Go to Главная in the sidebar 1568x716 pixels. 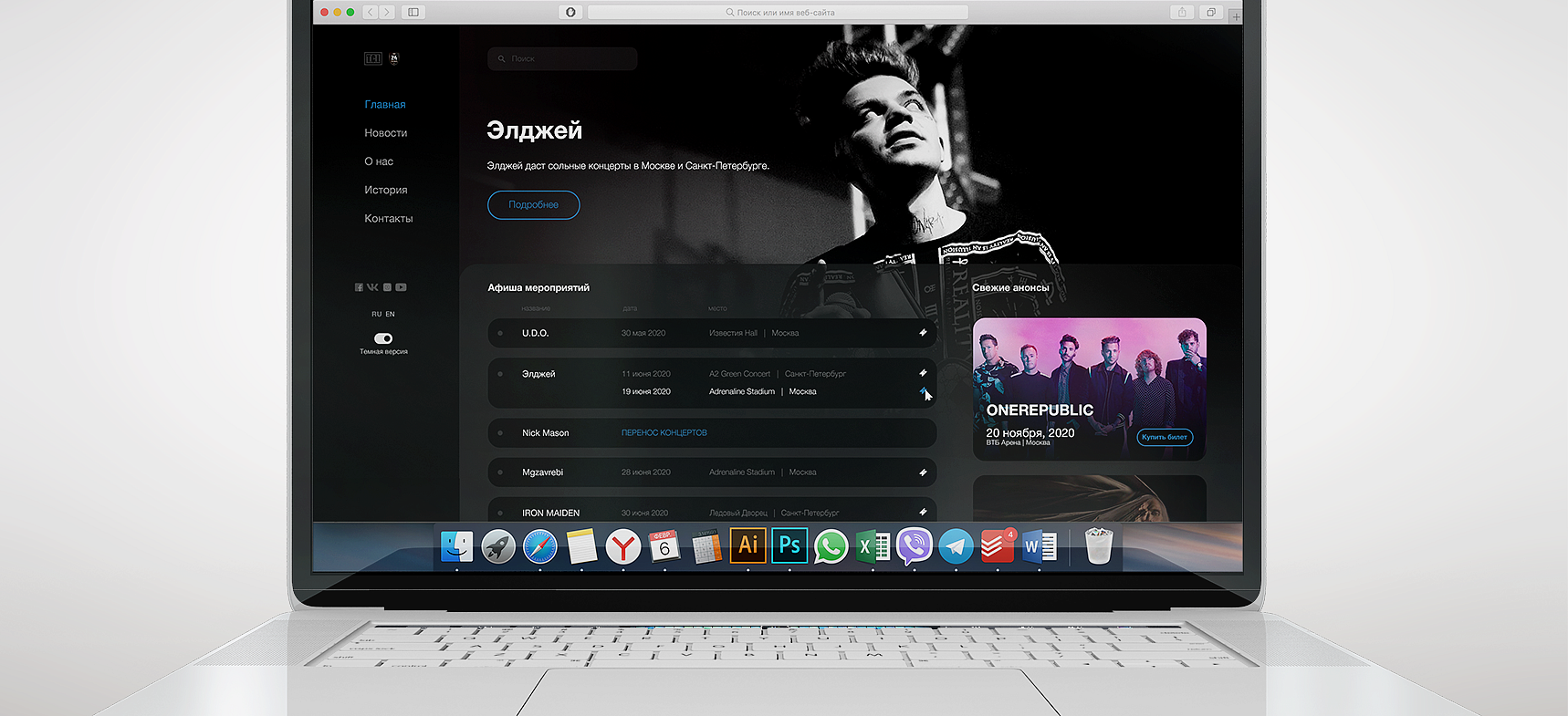tap(385, 105)
